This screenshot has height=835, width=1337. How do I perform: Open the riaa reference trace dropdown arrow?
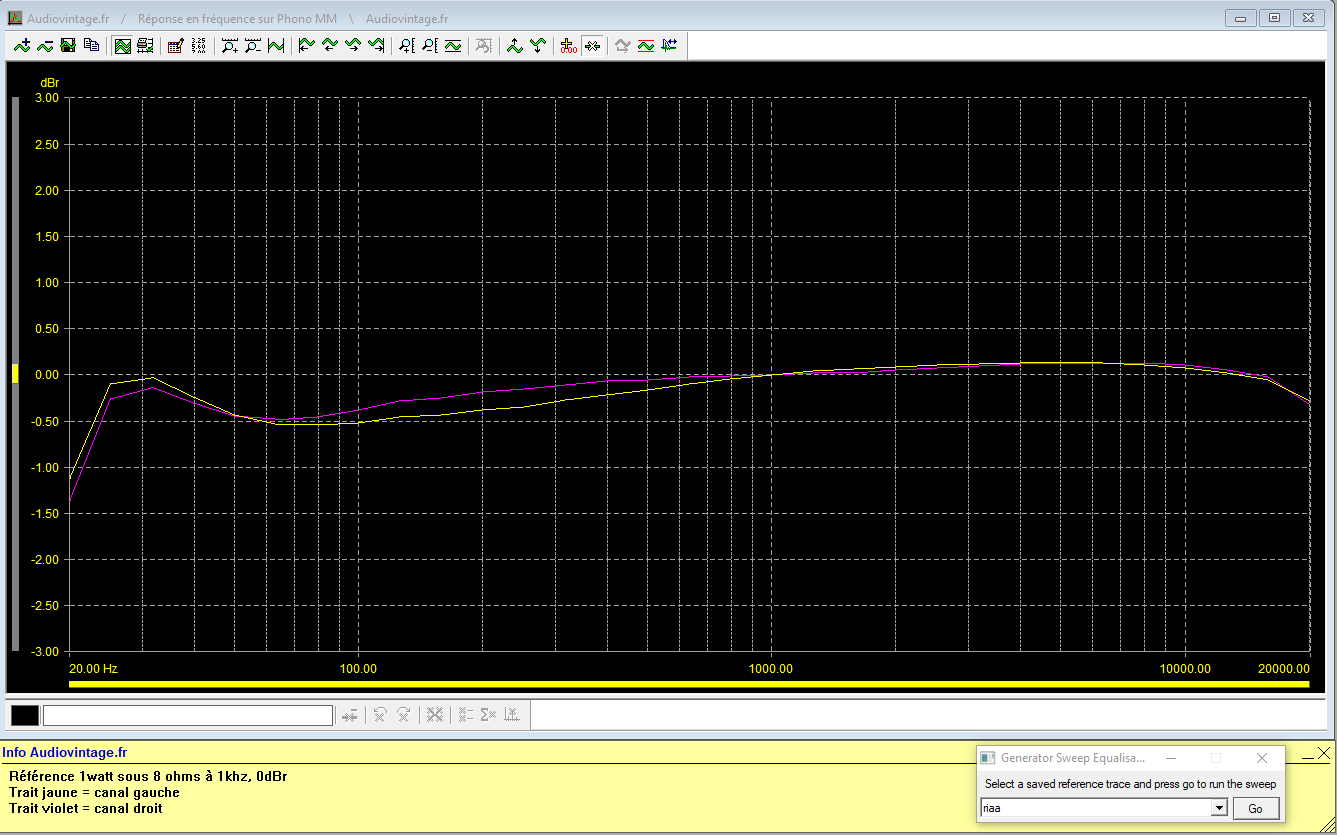pyautogui.click(x=1218, y=808)
